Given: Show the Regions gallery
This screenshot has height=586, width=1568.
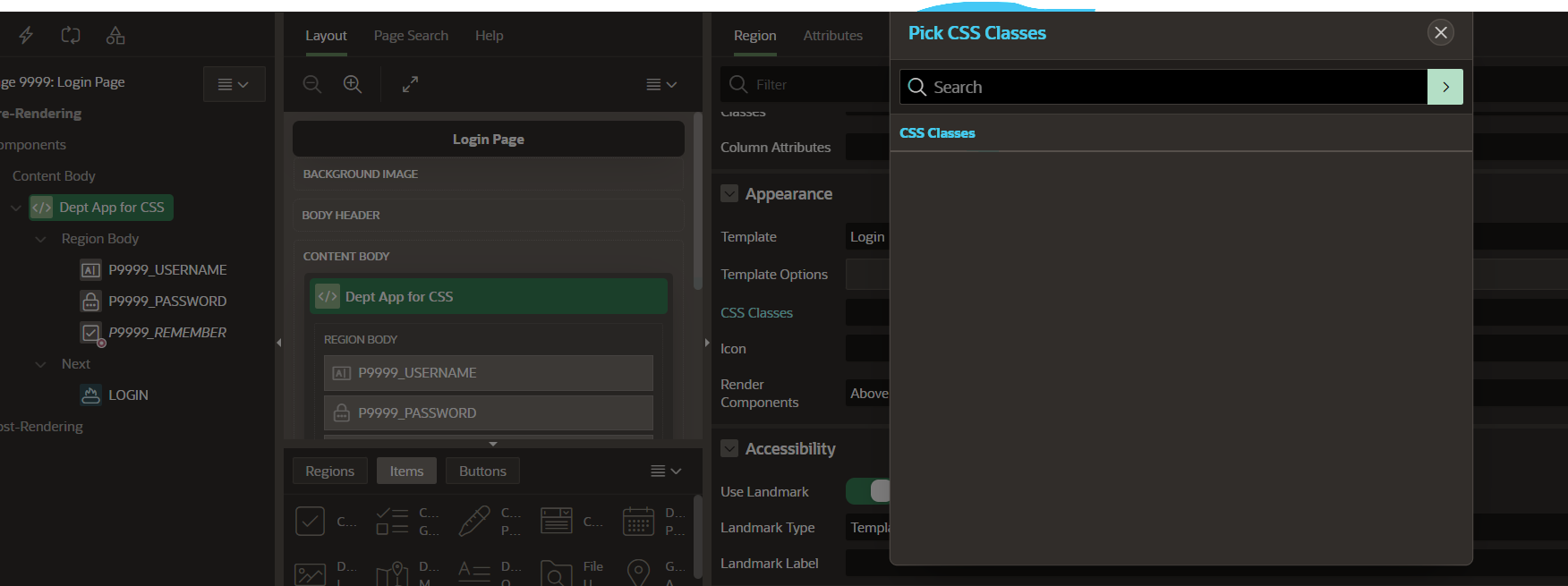Looking at the screenshot, I should coord(329,471).
